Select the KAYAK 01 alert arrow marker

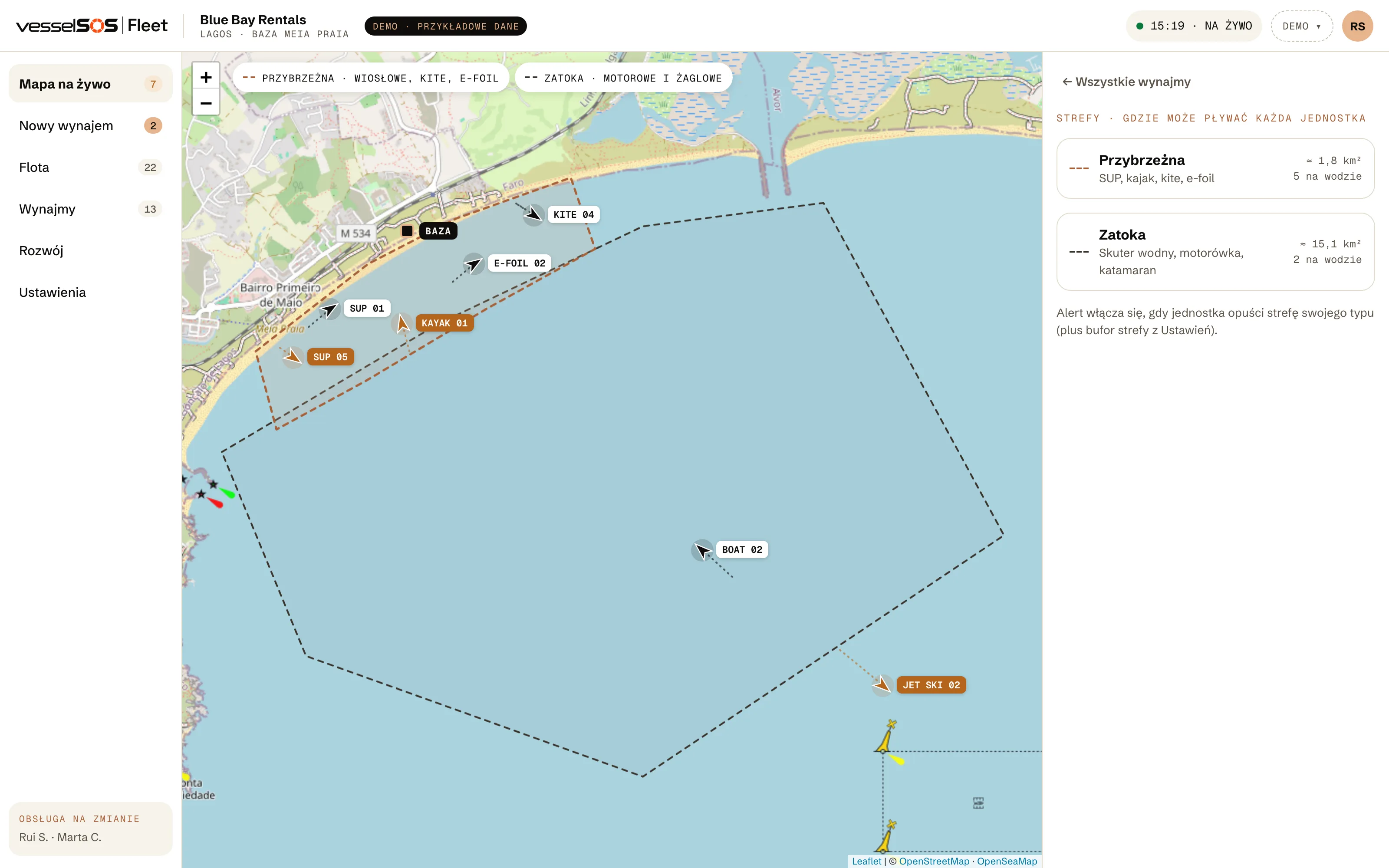(402, 323)
